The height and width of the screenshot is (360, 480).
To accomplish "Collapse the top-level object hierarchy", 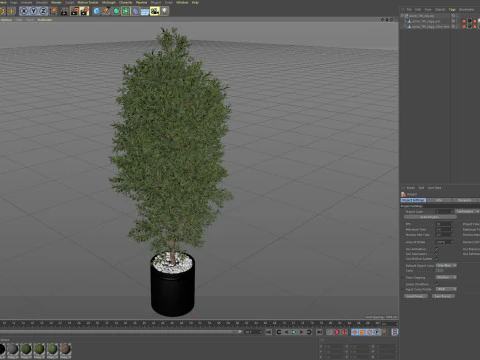I will click(402, 16).
